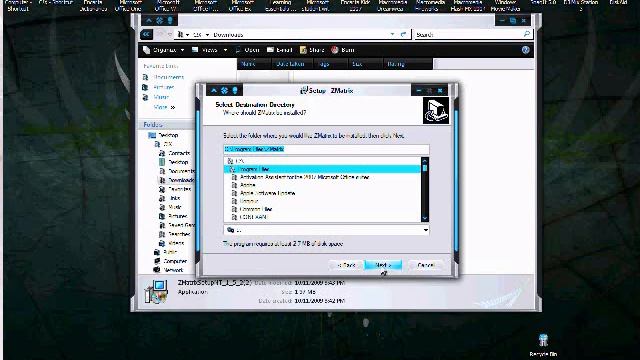The height and width of the screenshot is (360, 640).
Task: Click the installer computer icon in Setup header
Action: pos(436,110)
